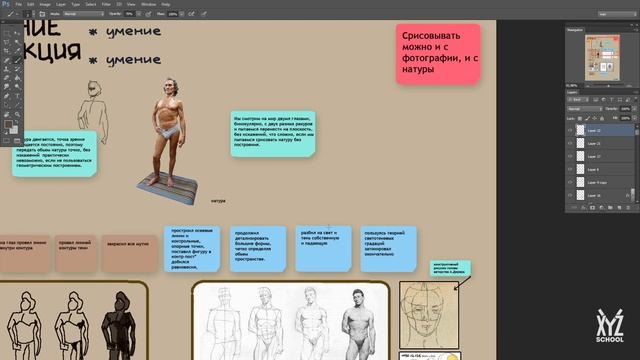Hide the highlighted top layer's eye icon
Image resolution: width=640 pixels, height=360 pixels.
(x=570, y=131)
